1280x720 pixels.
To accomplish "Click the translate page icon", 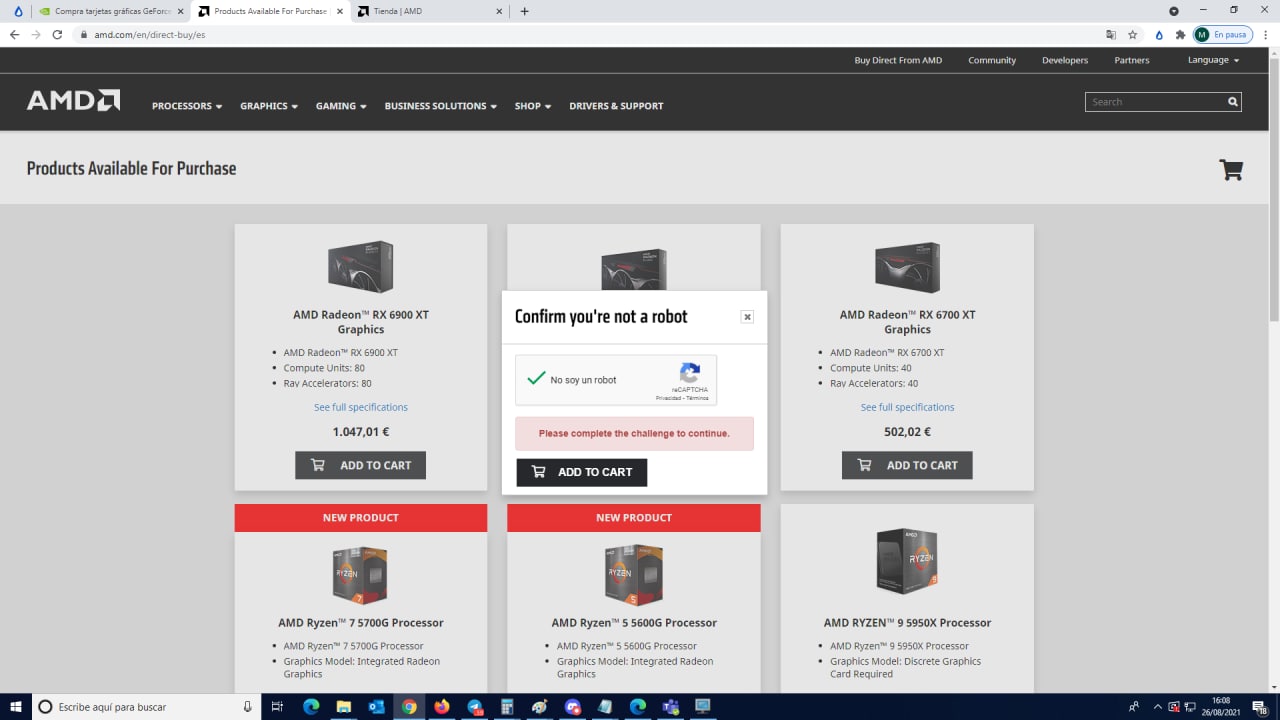I will pyautogui.click(x=1111, y=34).
